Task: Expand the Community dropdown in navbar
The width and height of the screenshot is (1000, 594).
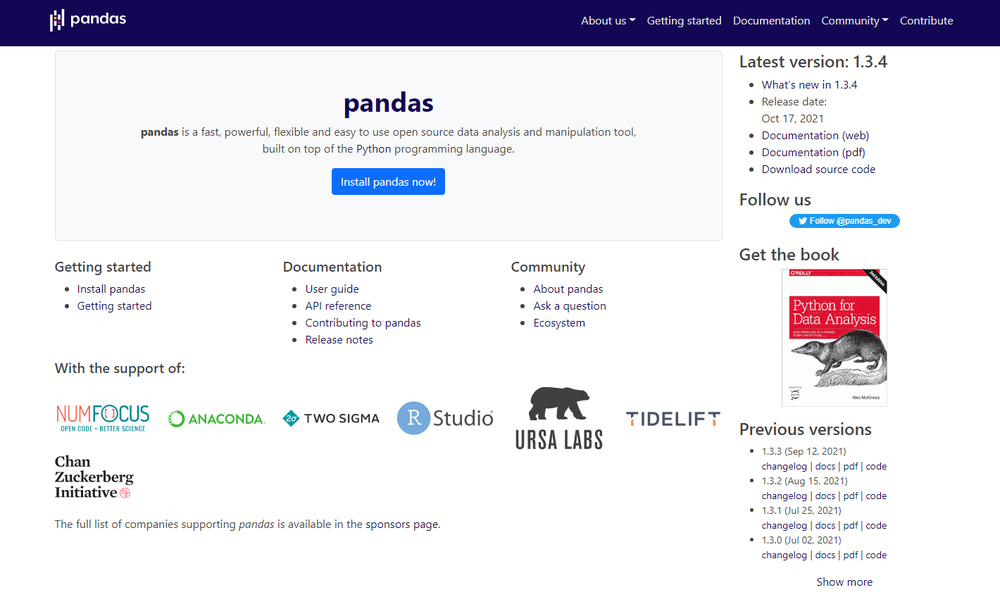Action: 855,20
